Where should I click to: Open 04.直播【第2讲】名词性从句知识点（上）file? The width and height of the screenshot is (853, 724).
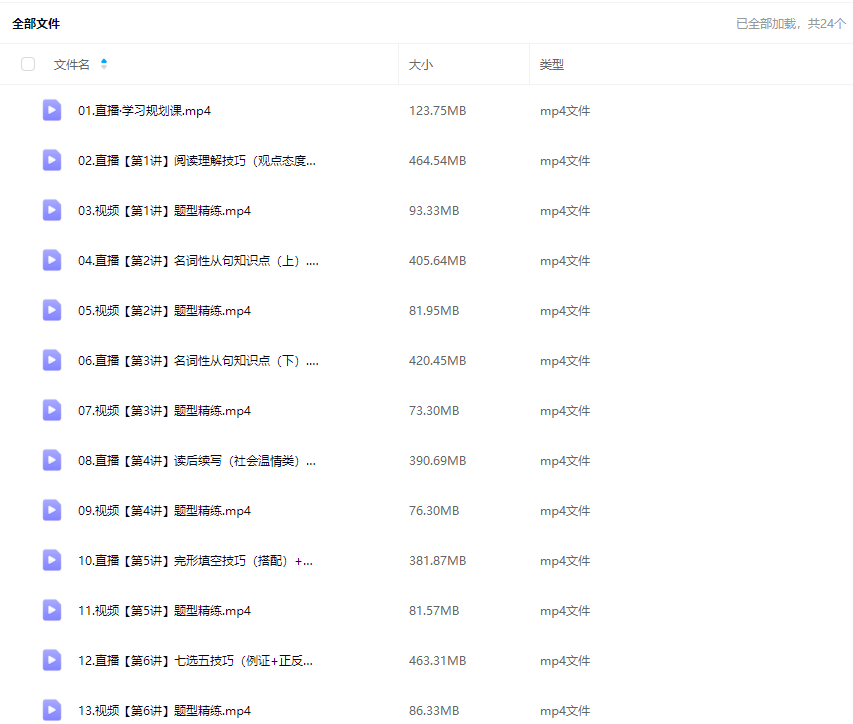[x=198, y=261]
